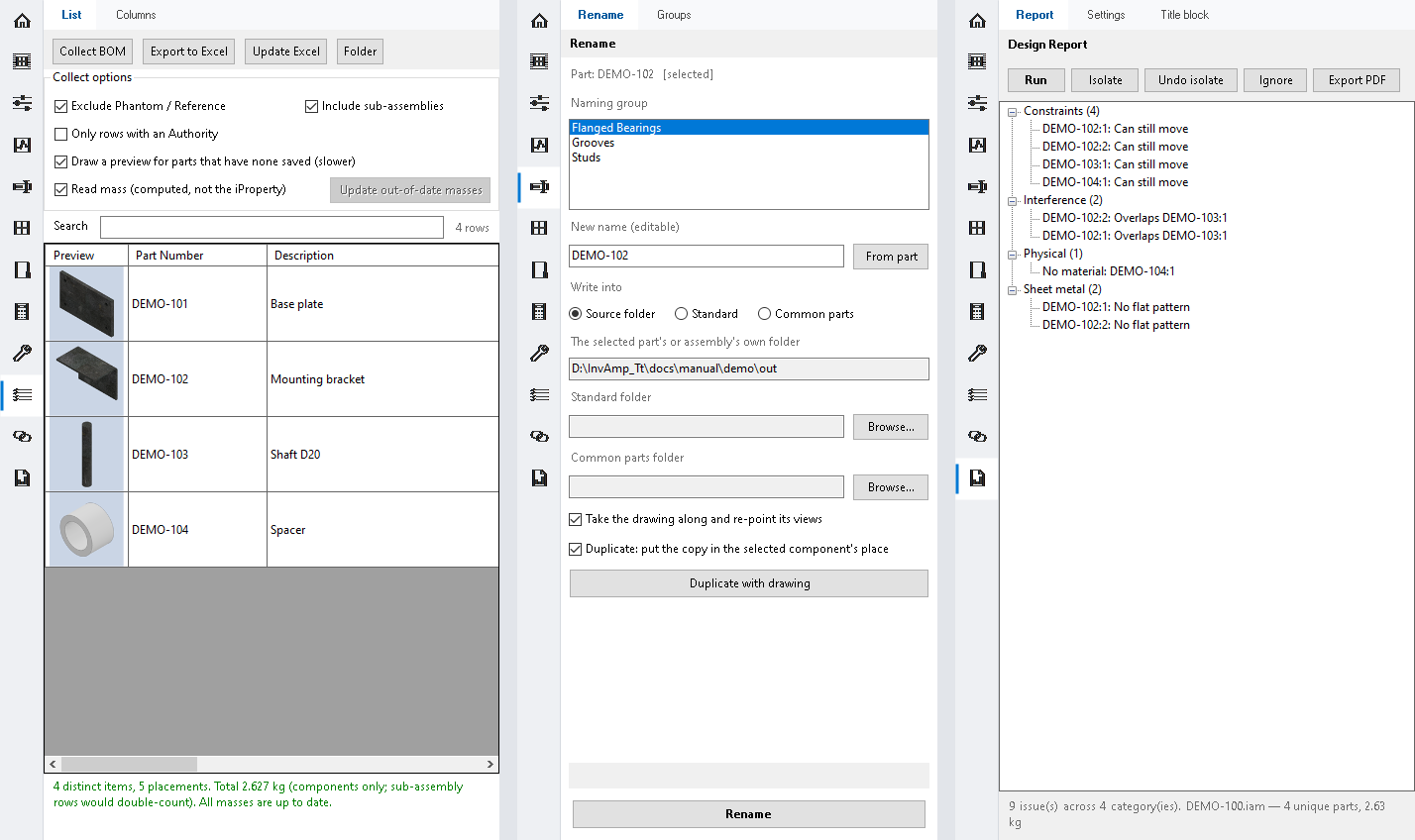Open the sliders icon beside the Rename panel
Screen dimensions: 1415x840
click(x=539, y=103)
